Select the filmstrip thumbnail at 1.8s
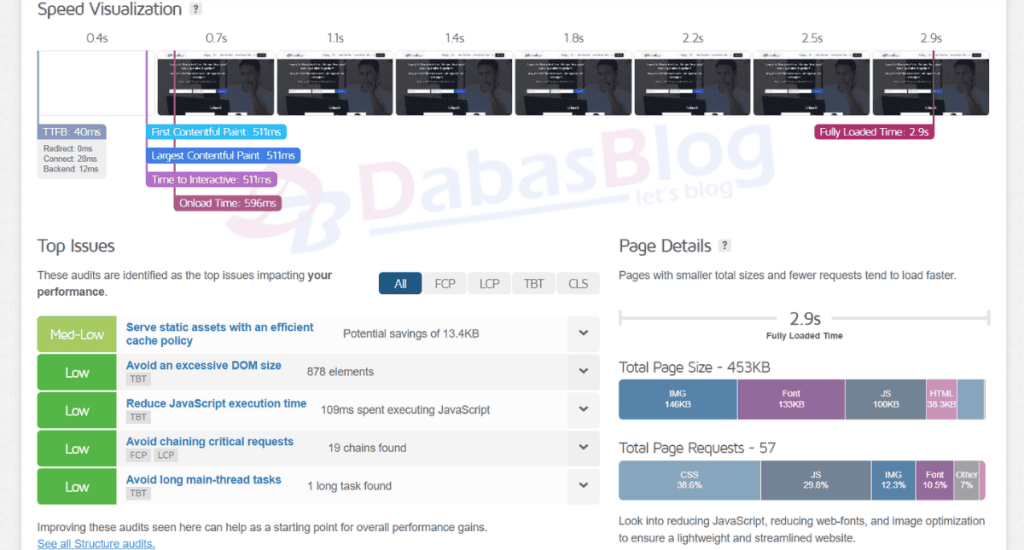 pos(573,83)
